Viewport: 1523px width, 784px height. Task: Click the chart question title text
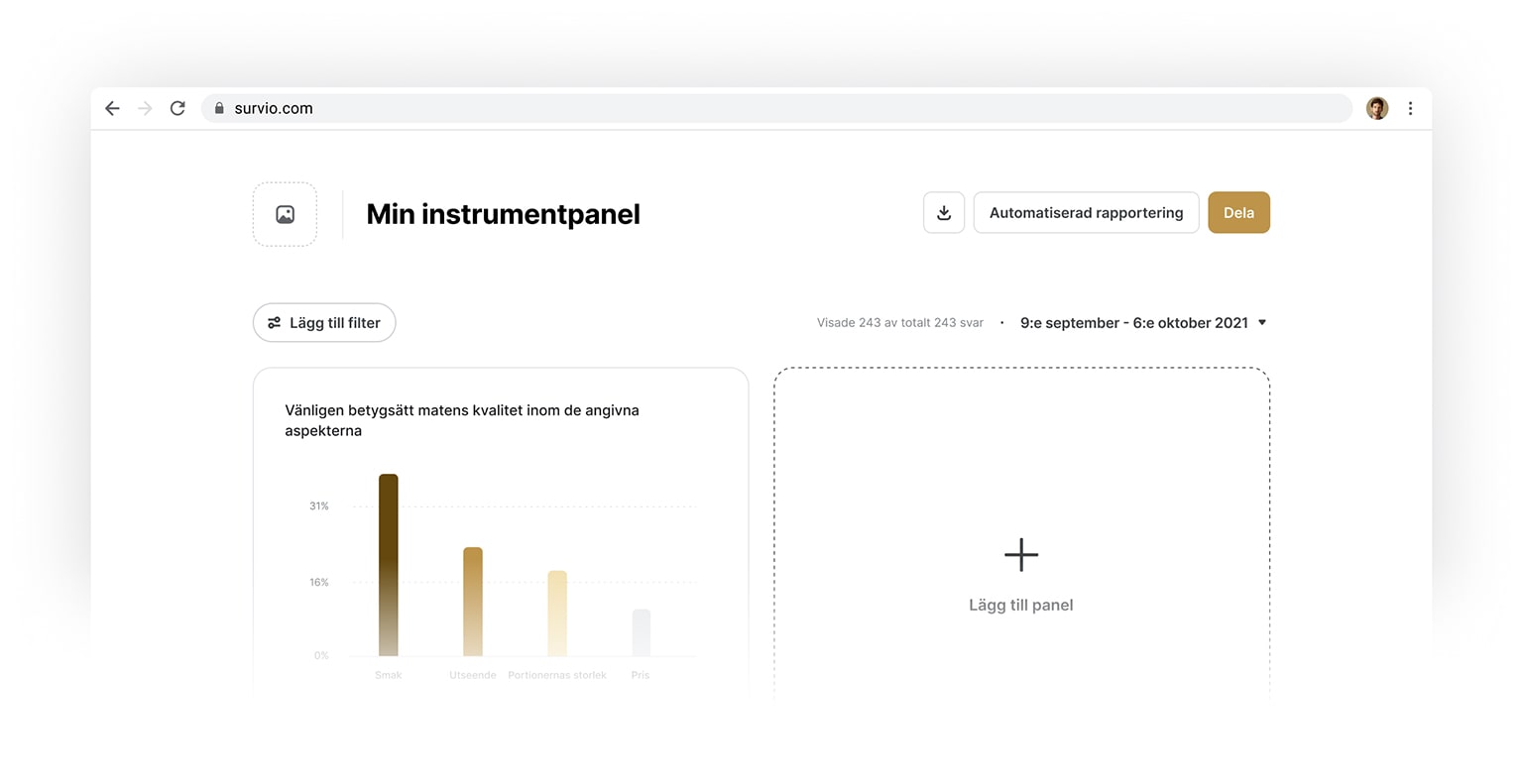tap(462, 420)
